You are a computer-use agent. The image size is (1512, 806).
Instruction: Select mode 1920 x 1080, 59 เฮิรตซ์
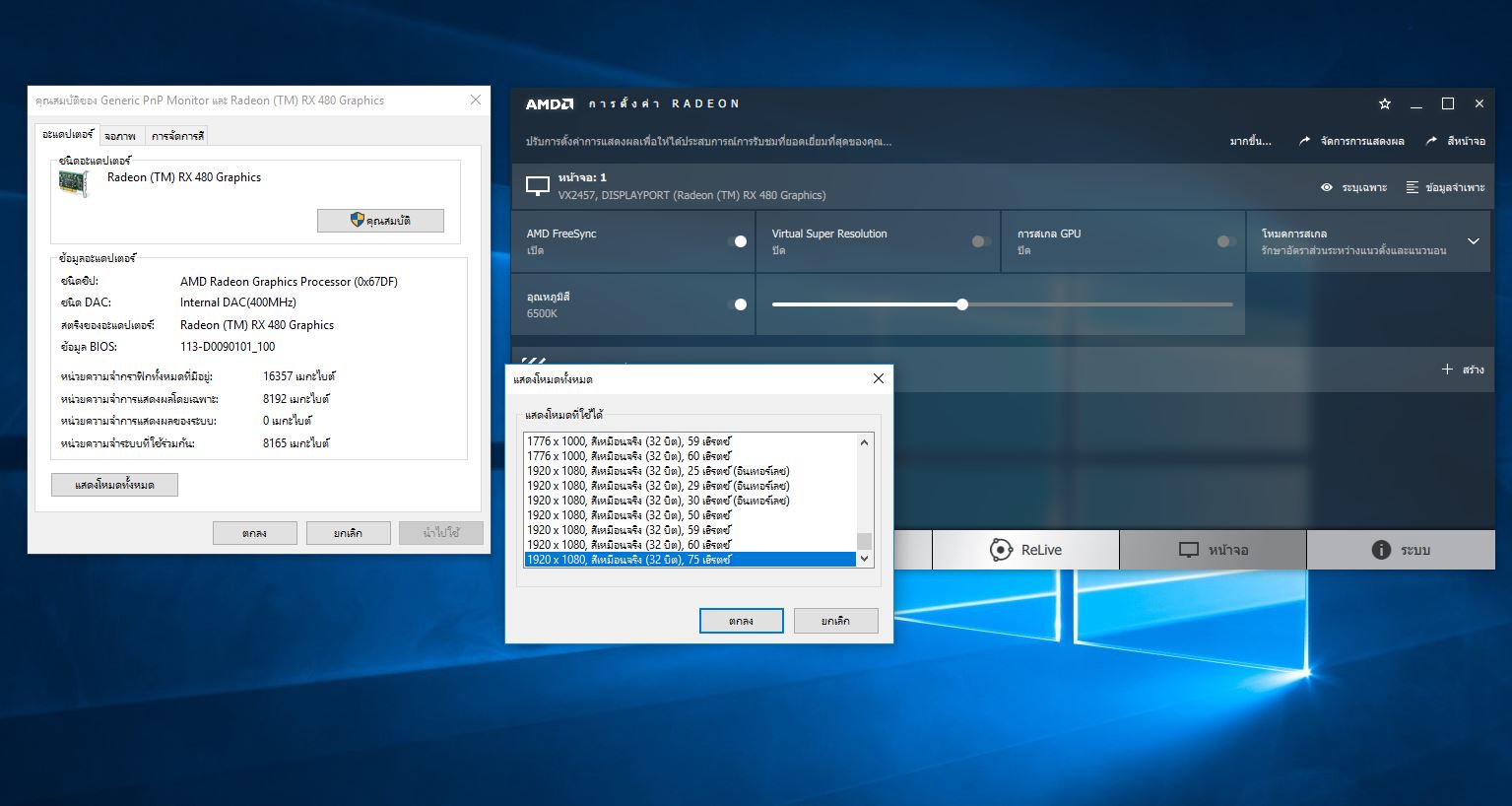click(690, 530)
